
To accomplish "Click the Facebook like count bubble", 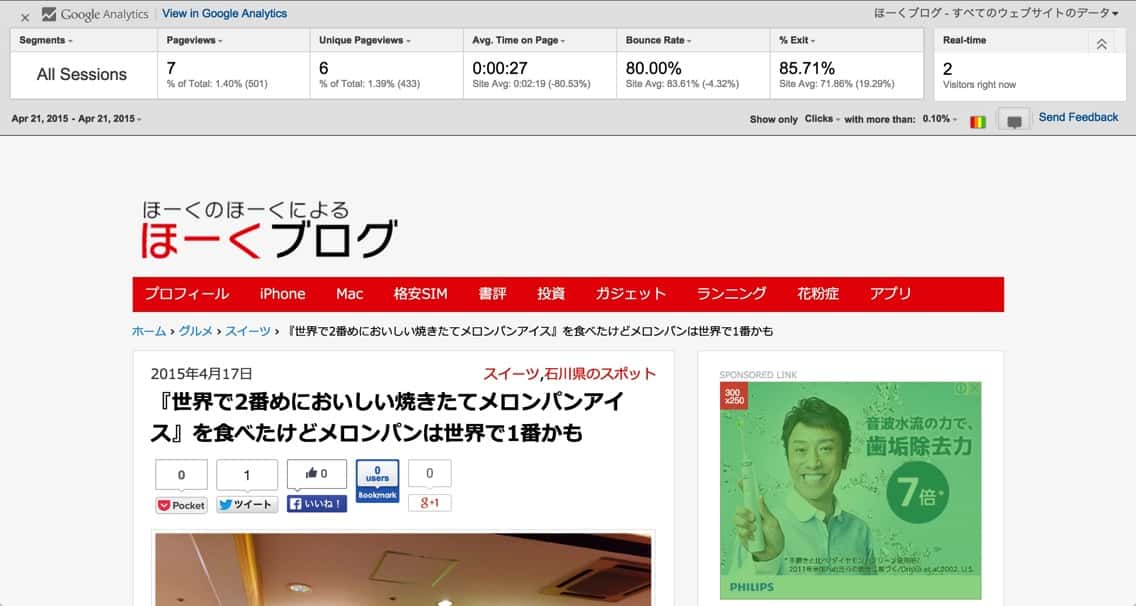I will 317,473.
